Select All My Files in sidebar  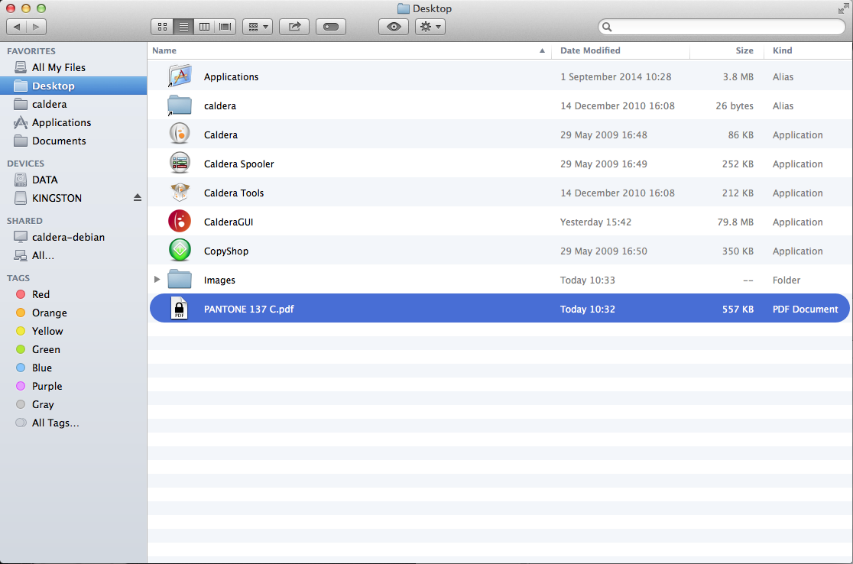[58, 68]
